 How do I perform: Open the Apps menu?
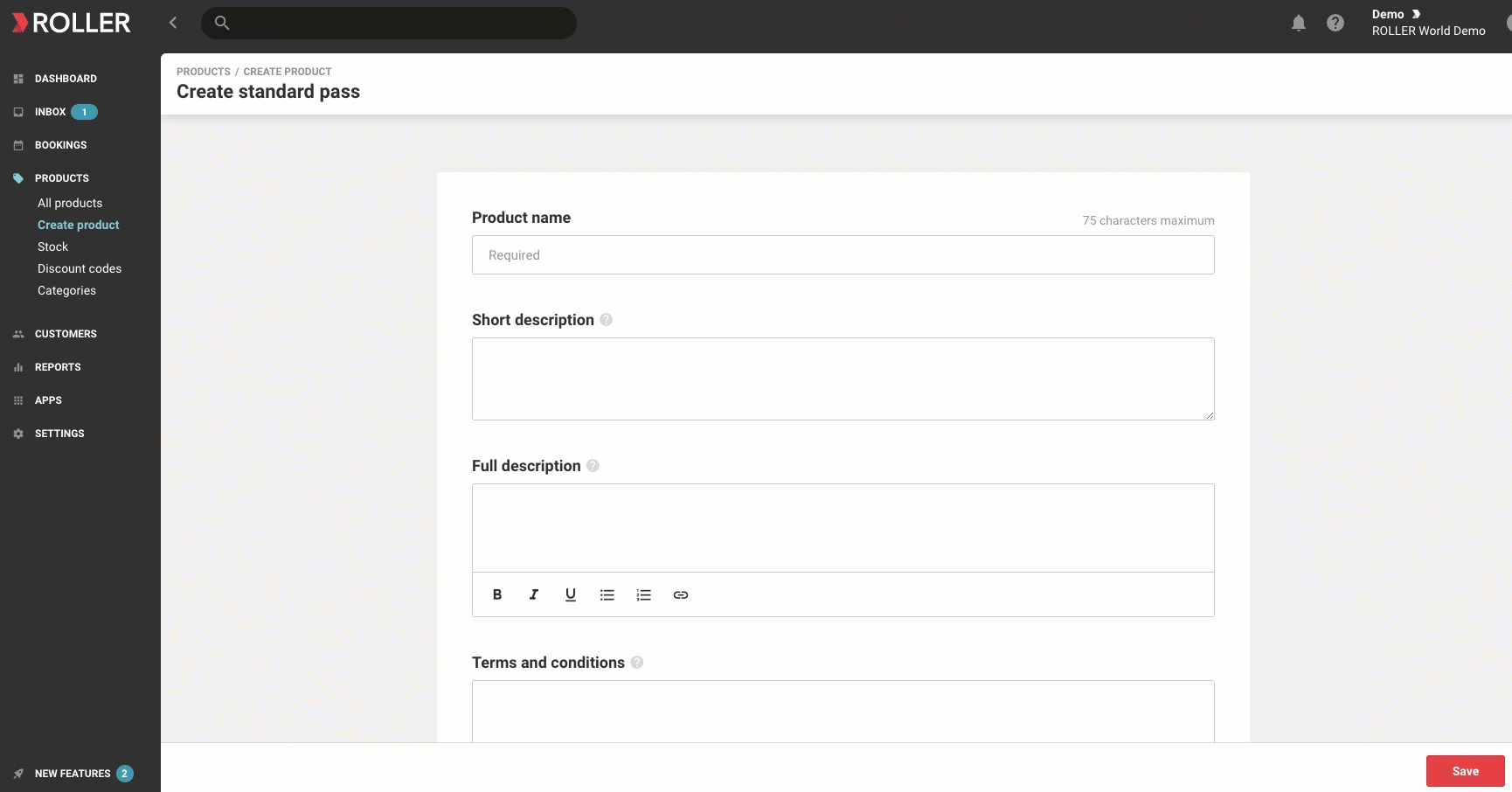[x=48, y=400]
